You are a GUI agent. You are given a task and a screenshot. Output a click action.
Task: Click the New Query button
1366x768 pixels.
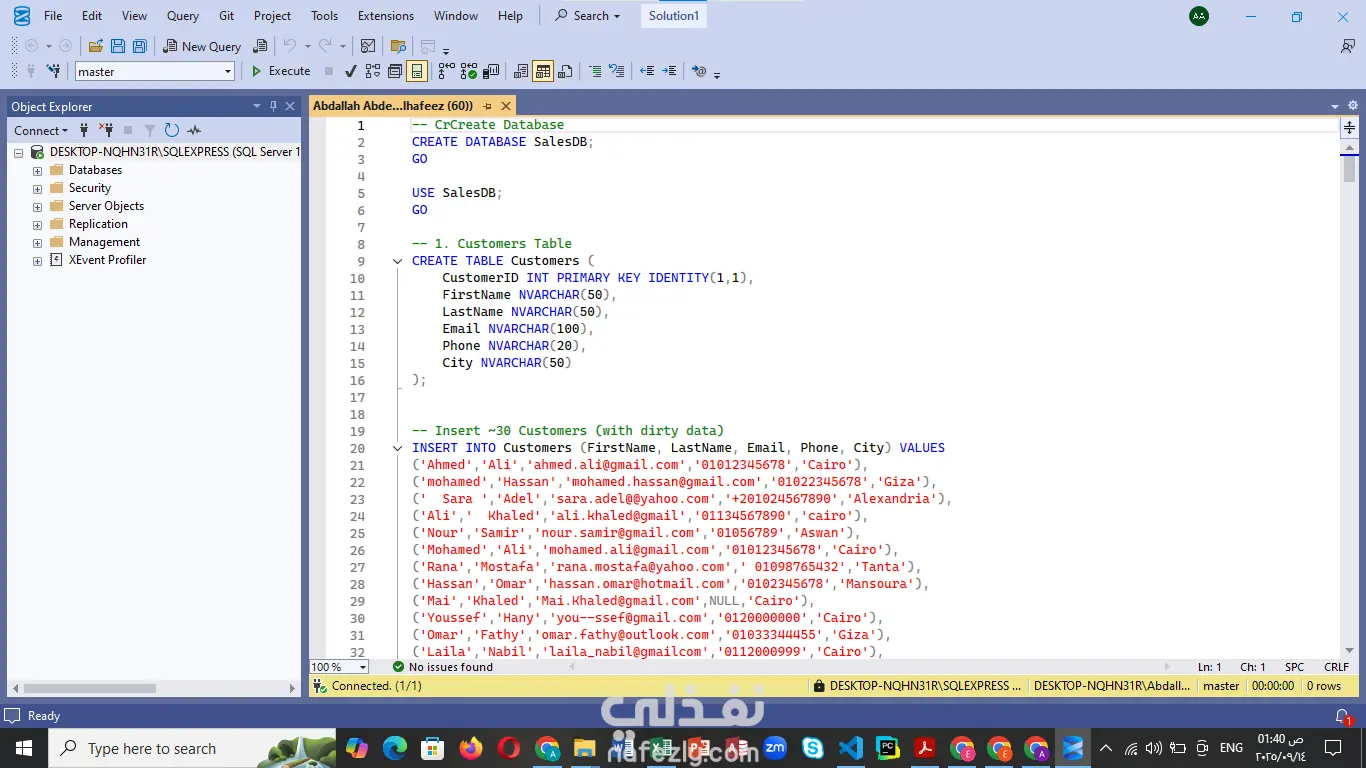click(x=203, y=46)
